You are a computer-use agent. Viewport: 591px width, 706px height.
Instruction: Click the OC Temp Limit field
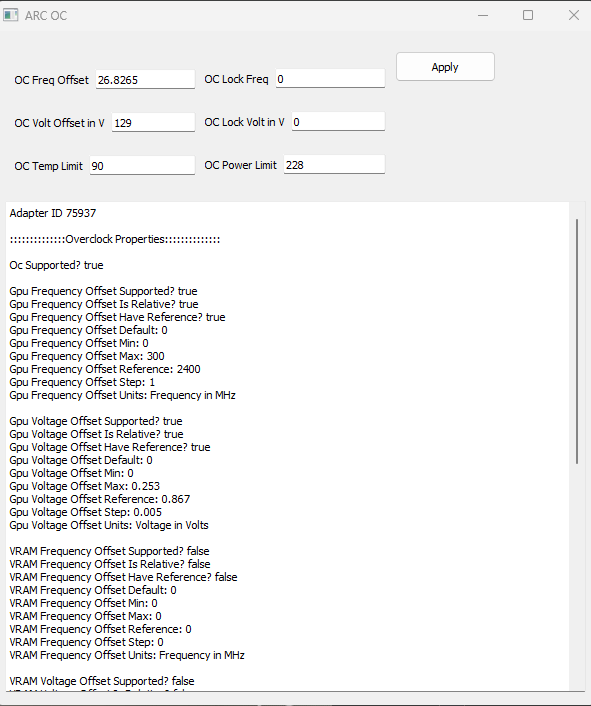[x=142, y=166]
